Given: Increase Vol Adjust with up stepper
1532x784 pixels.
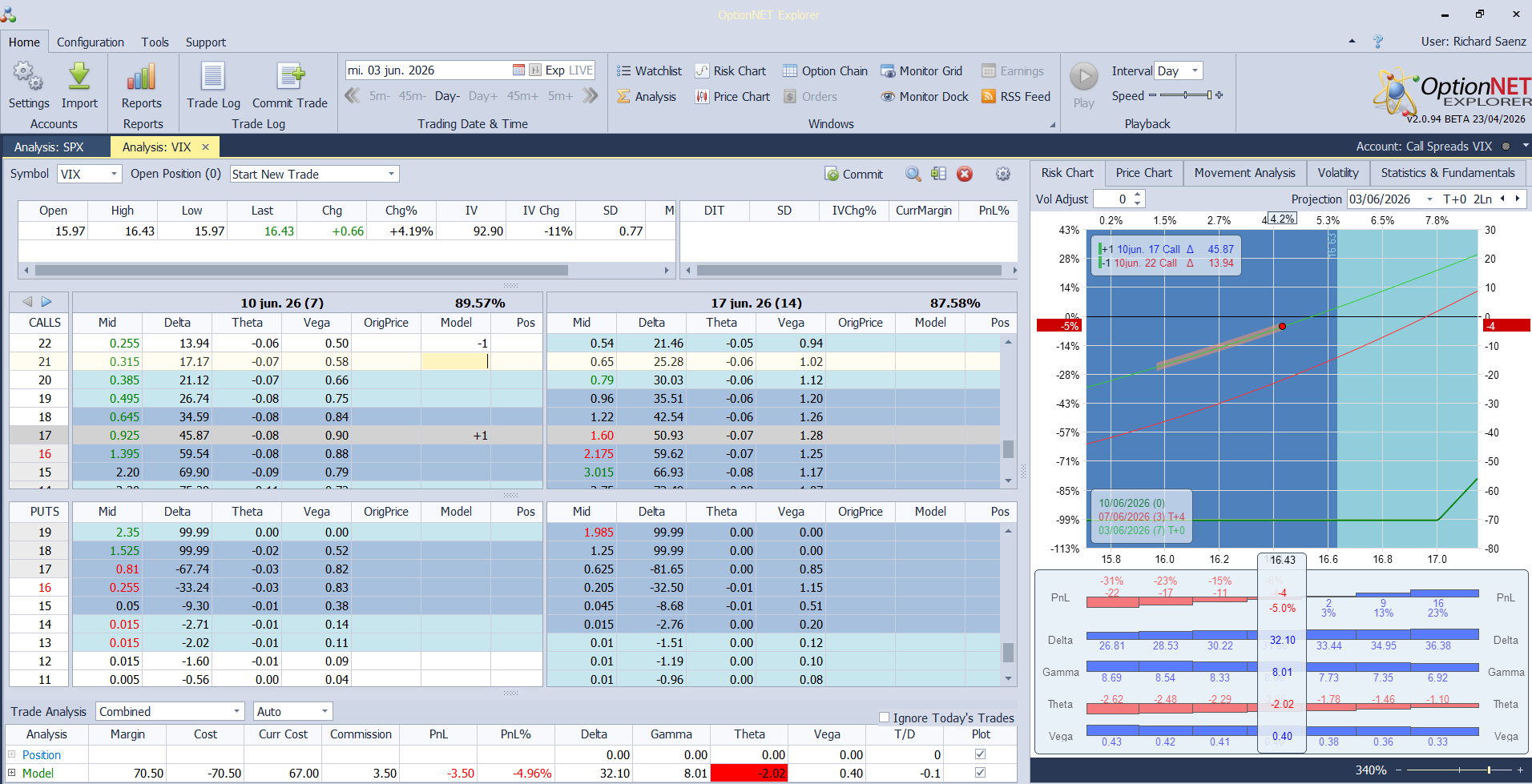Looking at the screenshot, I should tap(1137, 195).
